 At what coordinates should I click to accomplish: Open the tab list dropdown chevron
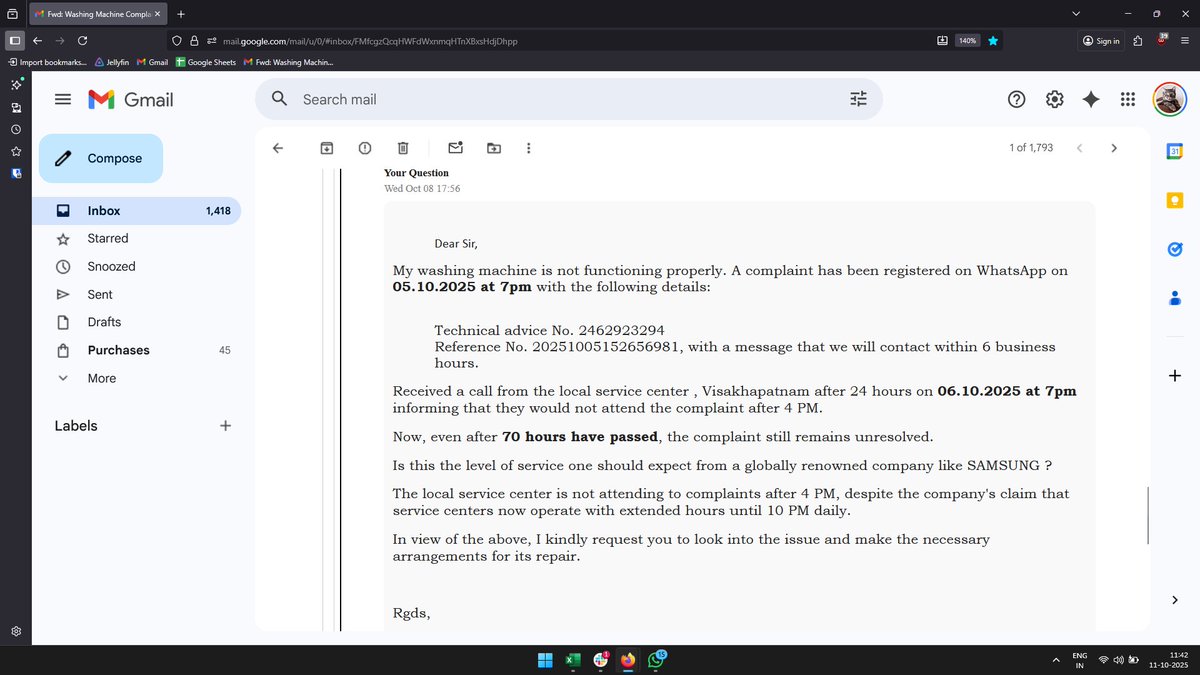1076,14
